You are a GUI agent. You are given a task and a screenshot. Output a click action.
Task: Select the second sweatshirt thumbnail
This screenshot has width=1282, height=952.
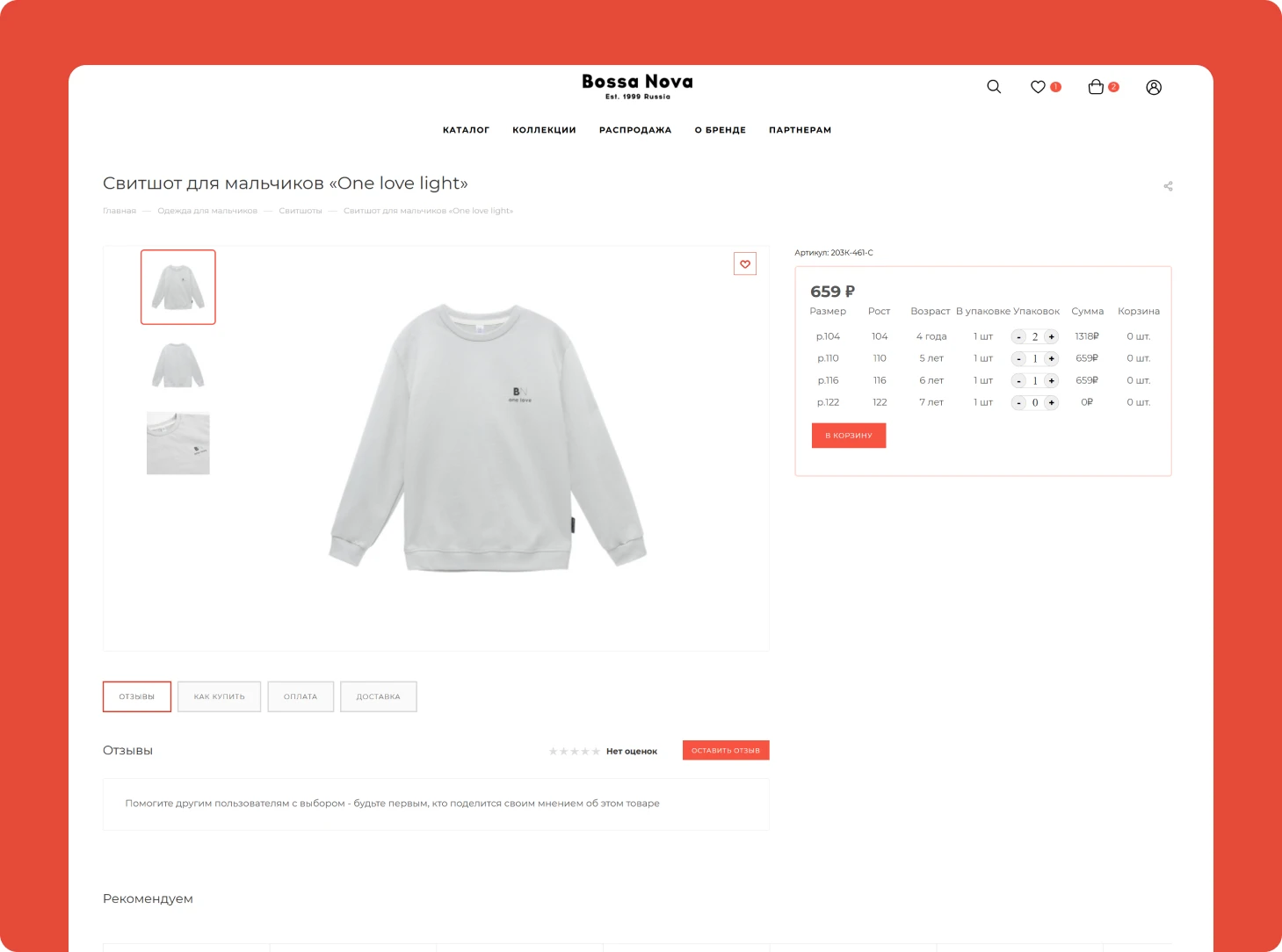pos(178,365)
